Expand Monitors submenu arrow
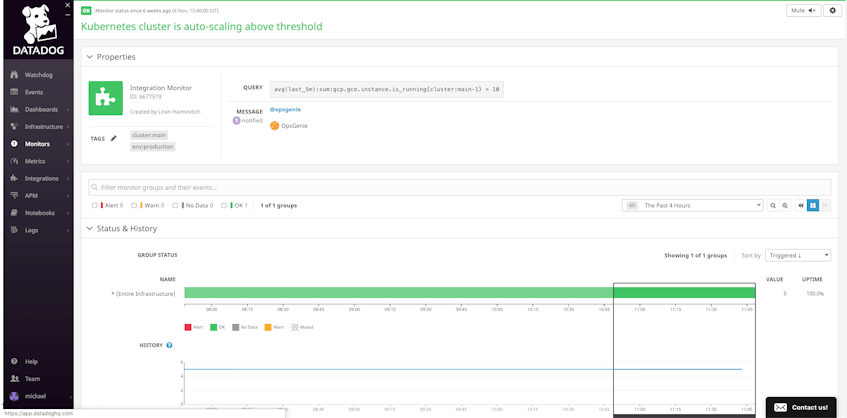 pos(68,144)
